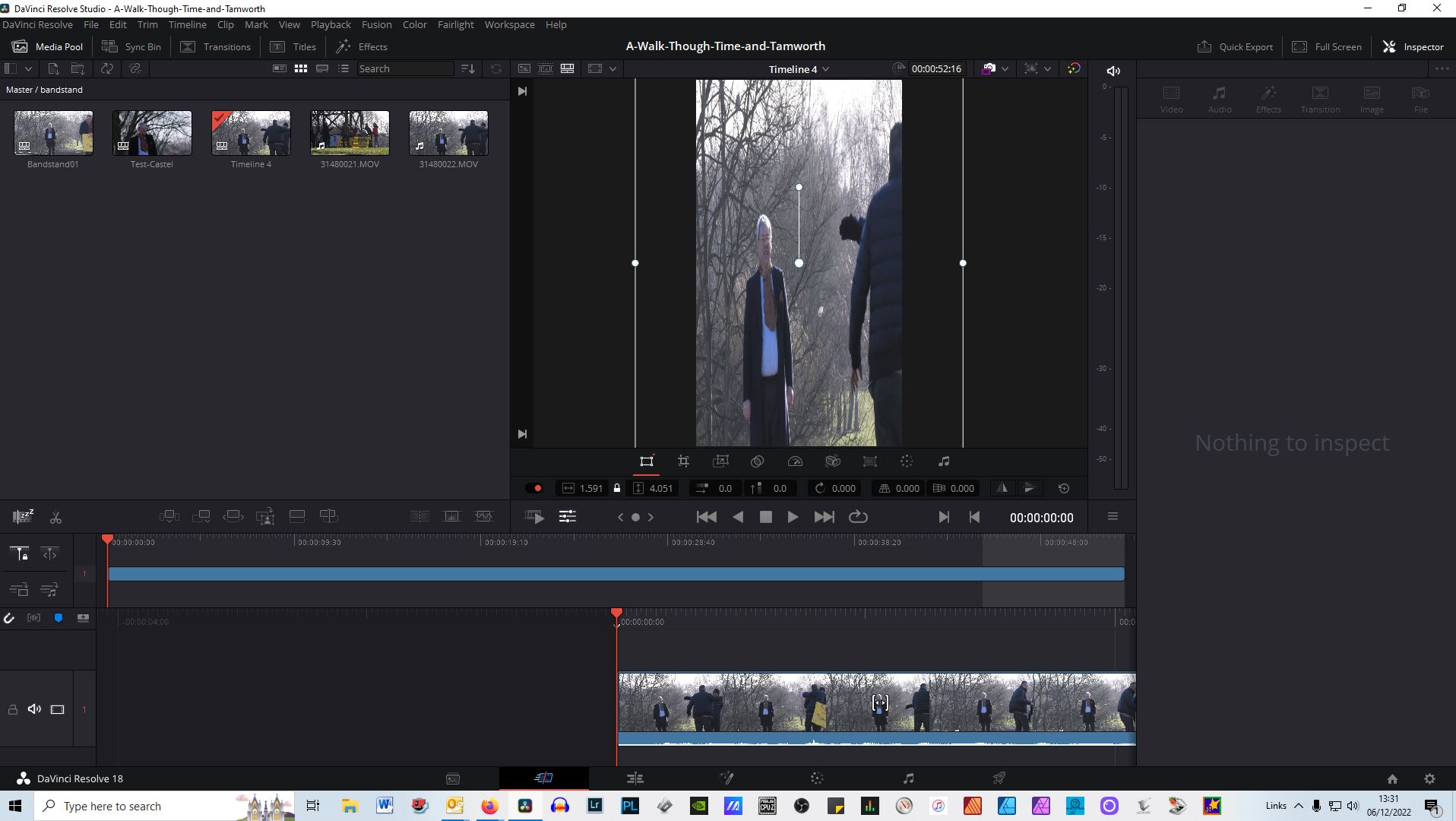Click the Append to end icon
Image resolution: width=1456 pixels, height=821 pixels.
(201, 516)
